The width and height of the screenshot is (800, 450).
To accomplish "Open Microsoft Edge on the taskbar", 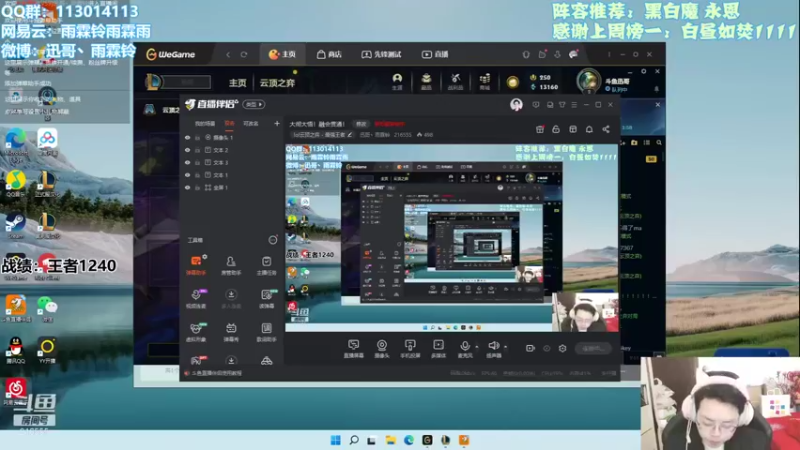I will point(409,440).
